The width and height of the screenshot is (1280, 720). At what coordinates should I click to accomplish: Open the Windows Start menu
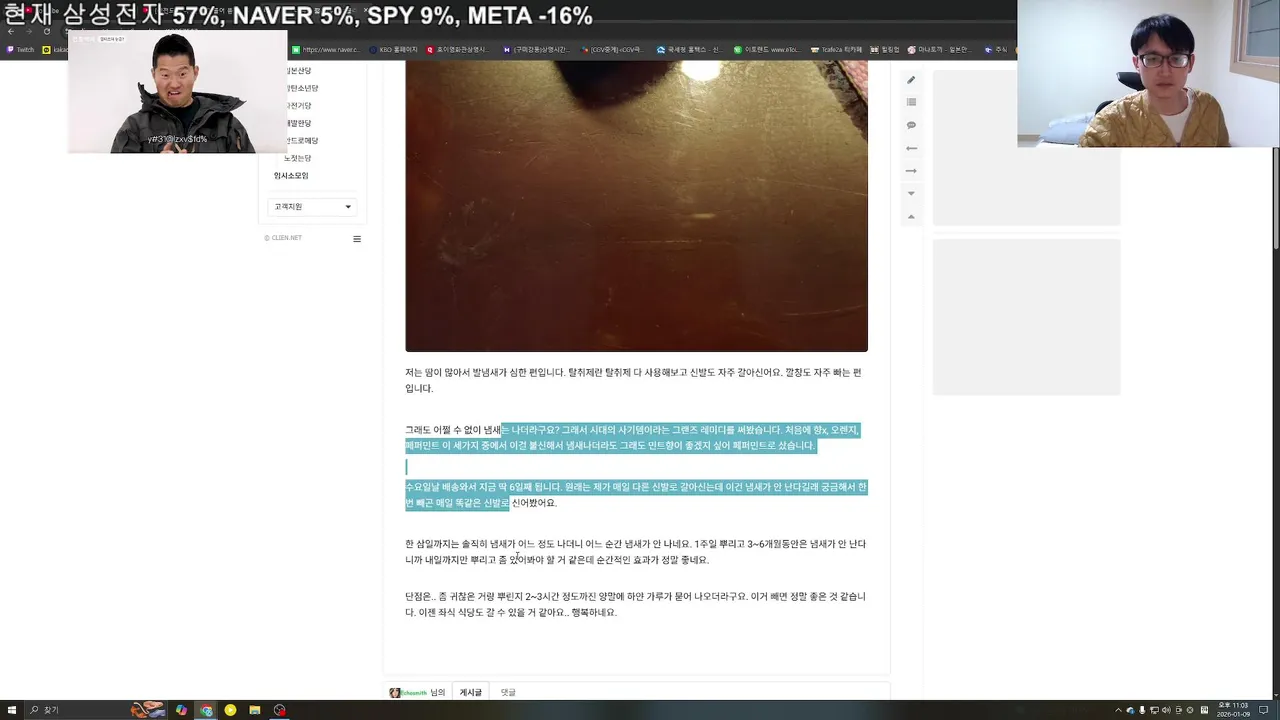[12, 710]
